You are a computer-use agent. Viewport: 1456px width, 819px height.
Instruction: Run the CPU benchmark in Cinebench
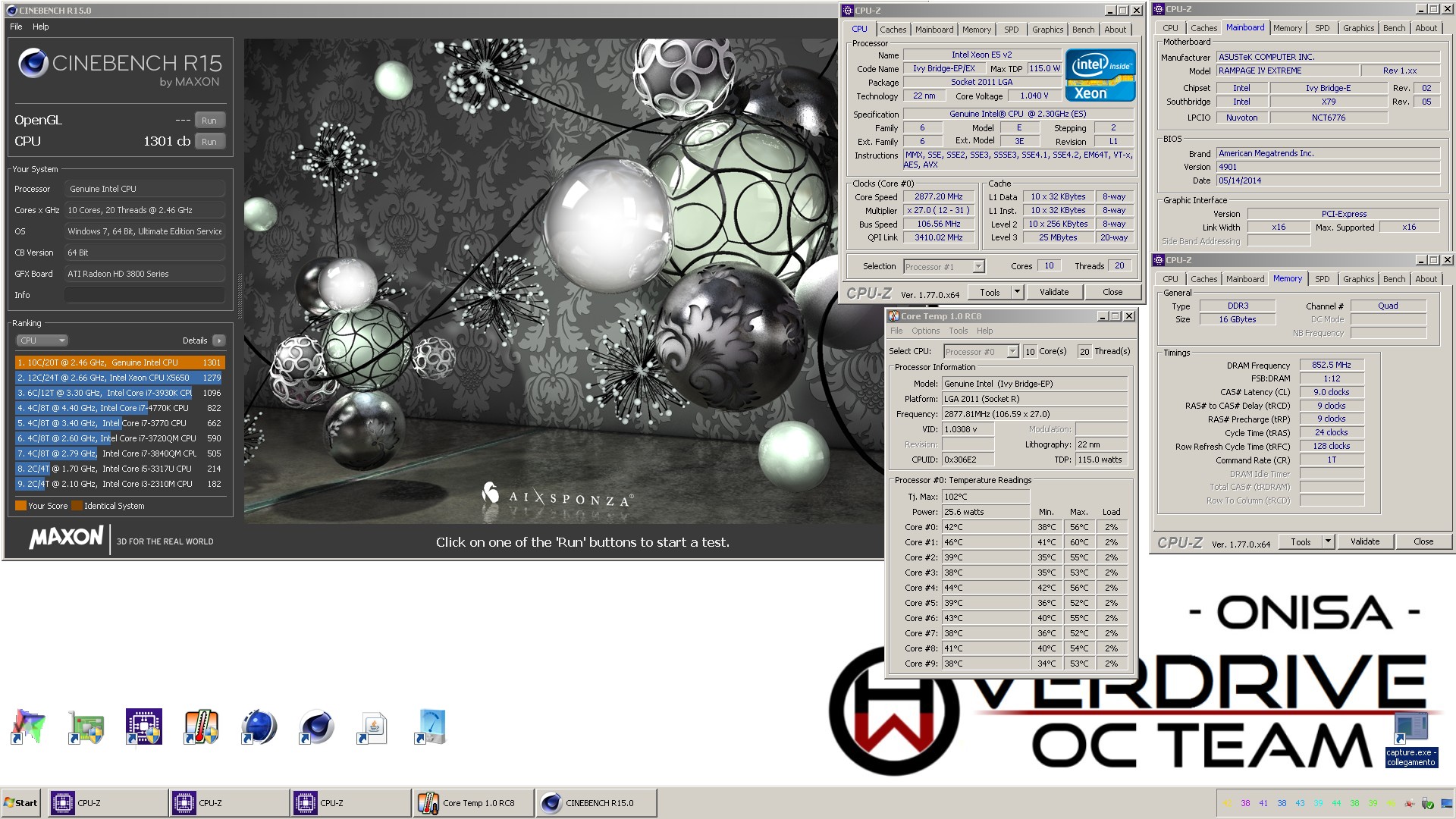click(209, 142)
